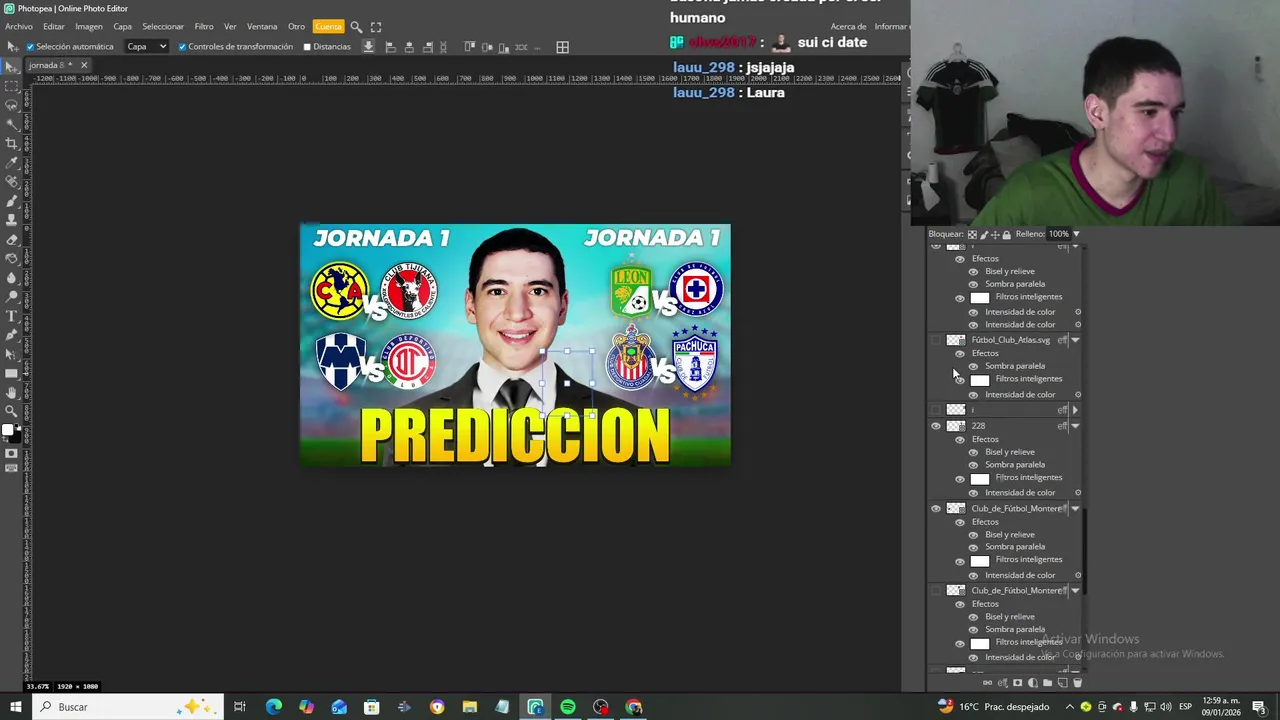Click the align left edges icon
Image resolution: width=1280 pixels, height=720 pixels.
pos(390,47)
